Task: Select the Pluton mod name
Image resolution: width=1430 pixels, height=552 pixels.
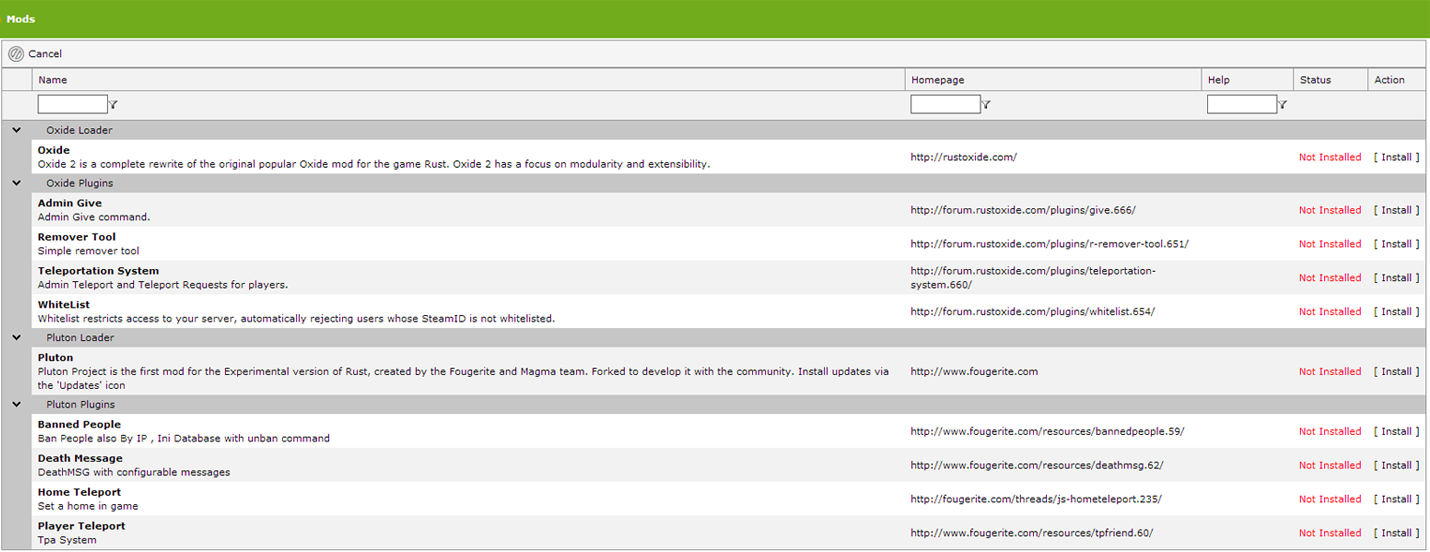Action: [x=55, y=357]
